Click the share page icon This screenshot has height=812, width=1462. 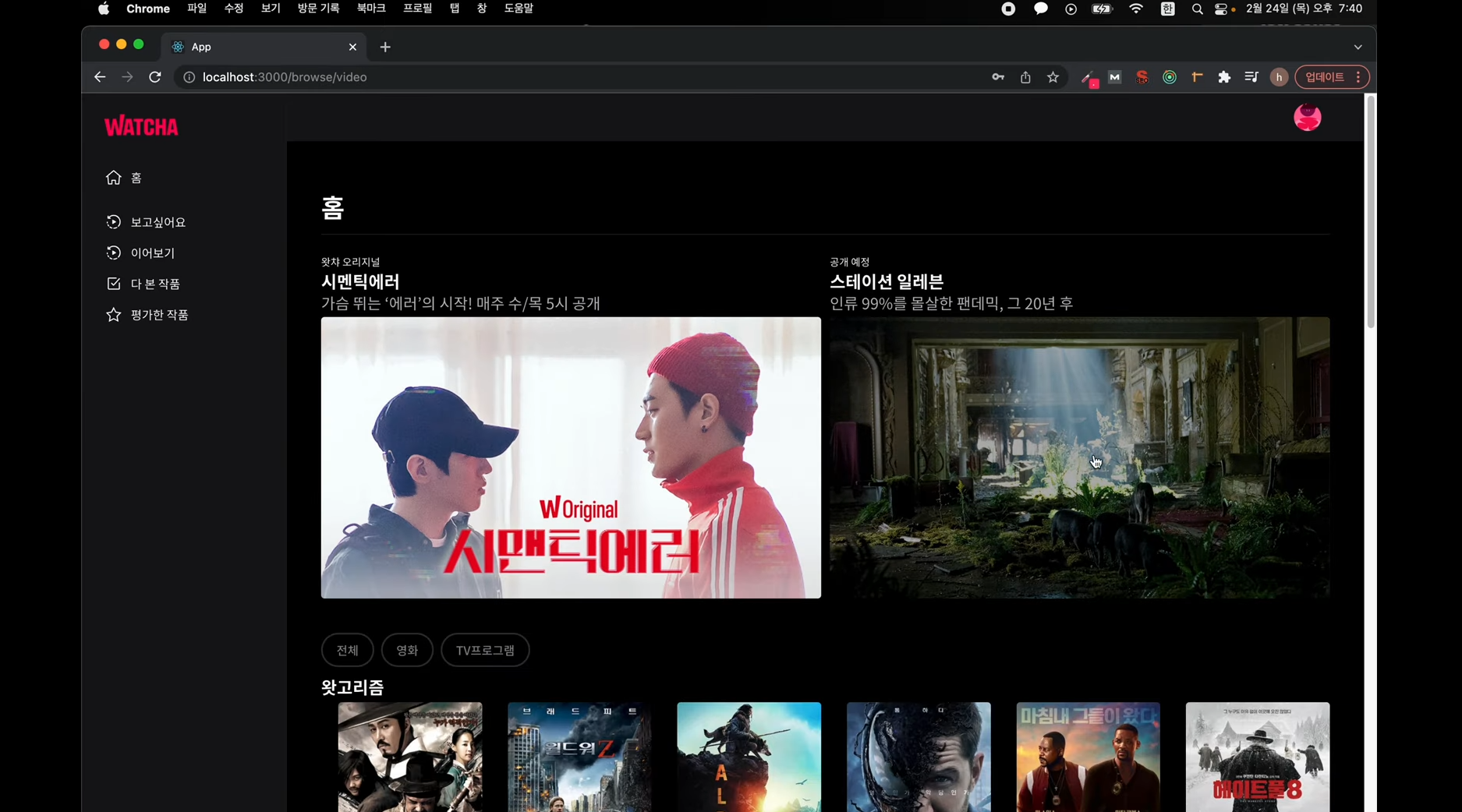1025,77
